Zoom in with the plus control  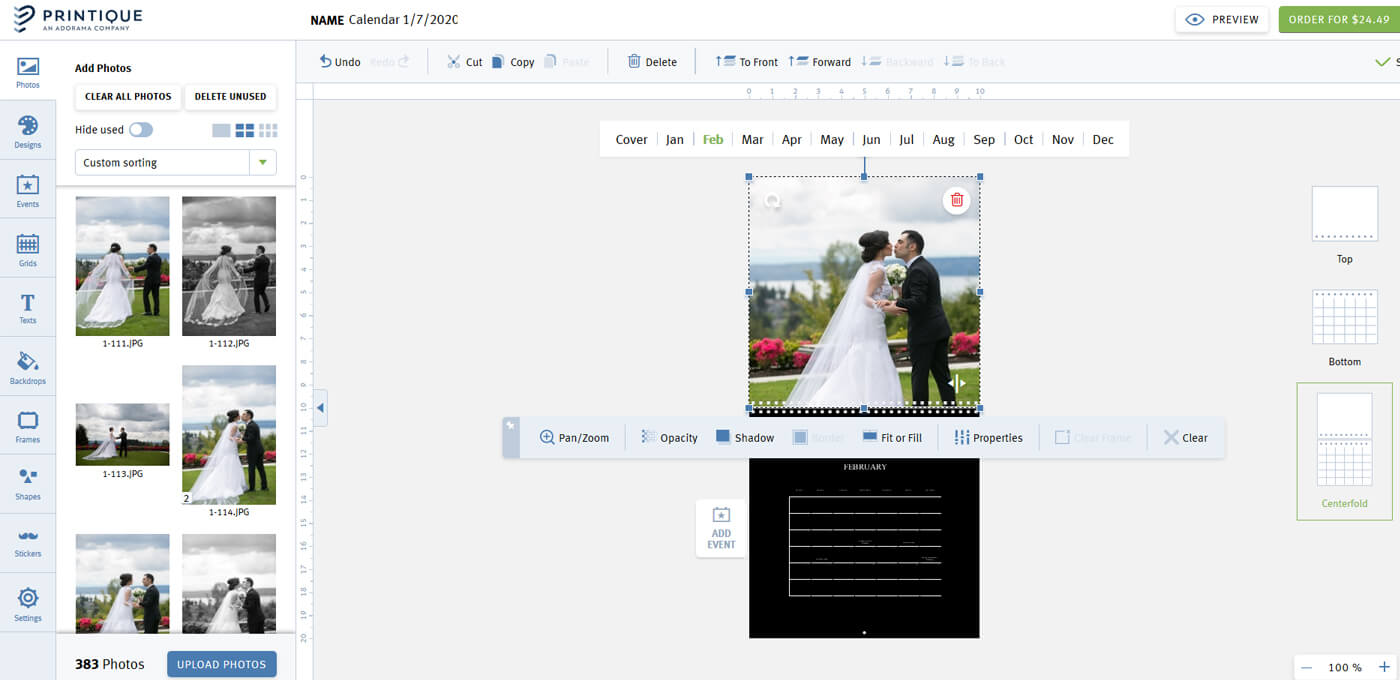pyautogui.click(x=1384, y=666)
